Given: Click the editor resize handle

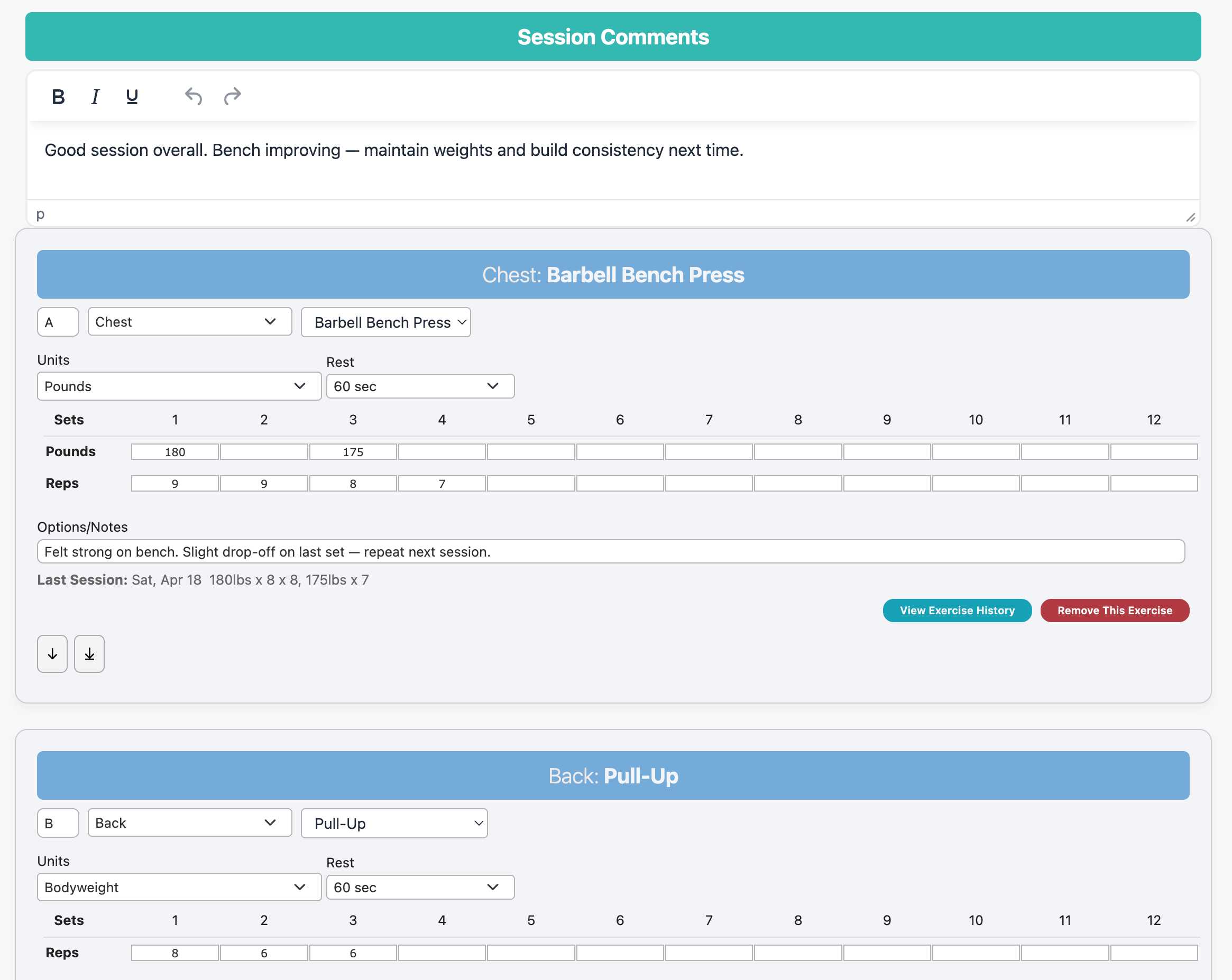Looking at the screenshot, I should click(x=1190, y=217).
